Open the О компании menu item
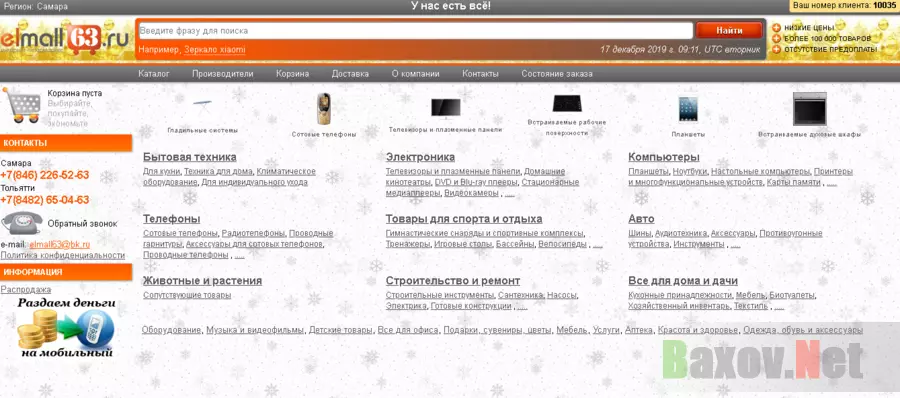The image size is (900, 398). [416, 74]
